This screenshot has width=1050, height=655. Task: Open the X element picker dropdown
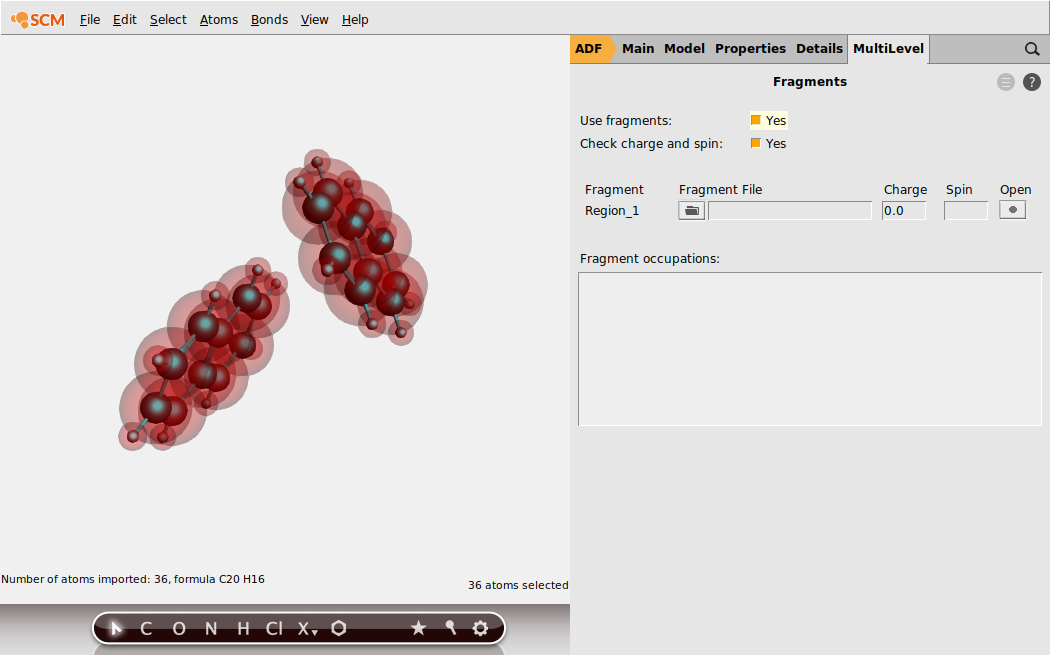[307, 629]
